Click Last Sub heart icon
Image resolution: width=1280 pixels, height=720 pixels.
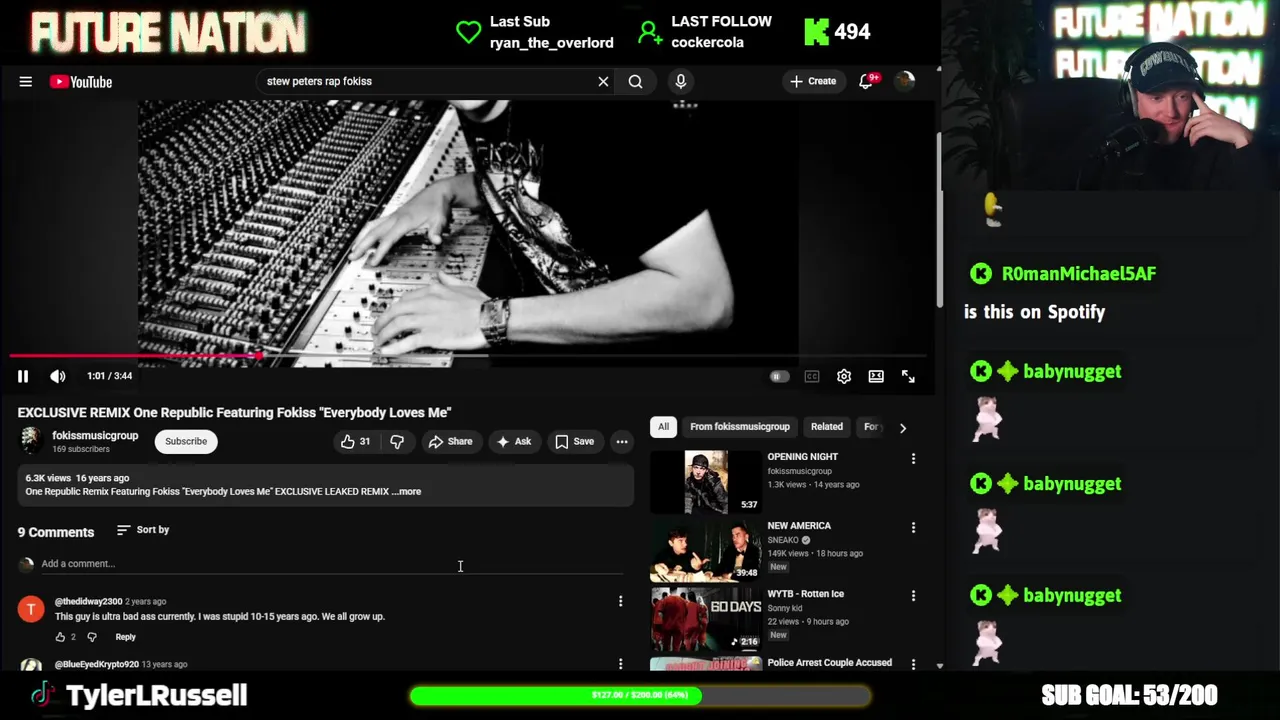point(468,32)
